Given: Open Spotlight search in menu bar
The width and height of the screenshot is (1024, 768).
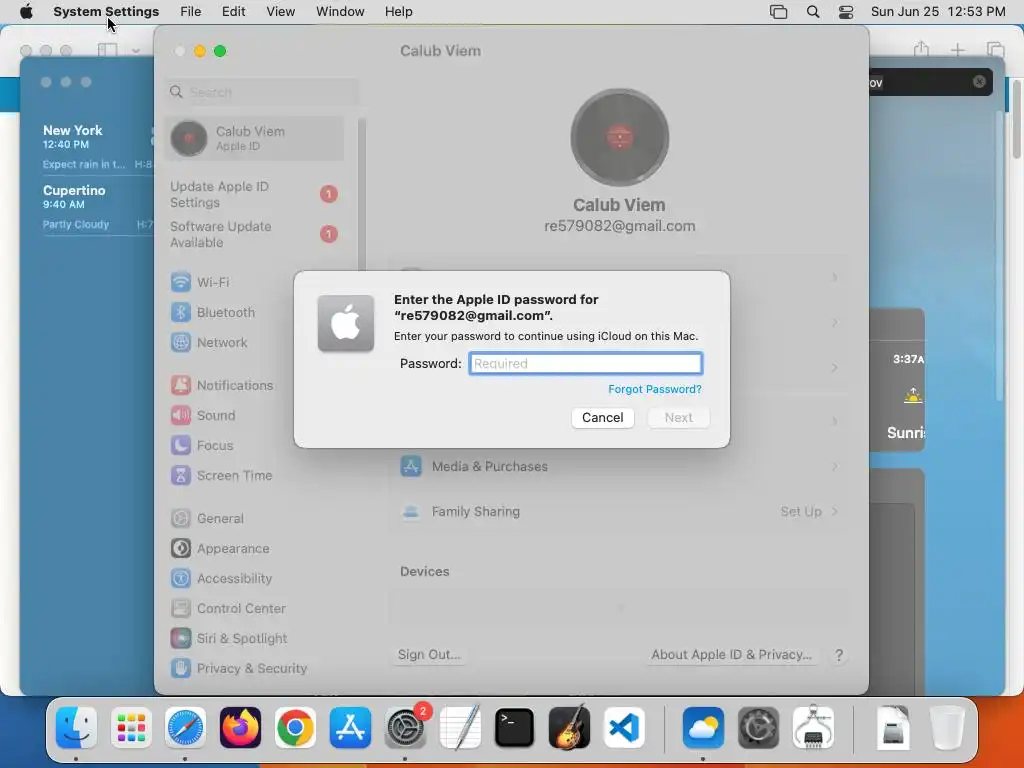Looking at the screenshot, I should tap(813, 12).
